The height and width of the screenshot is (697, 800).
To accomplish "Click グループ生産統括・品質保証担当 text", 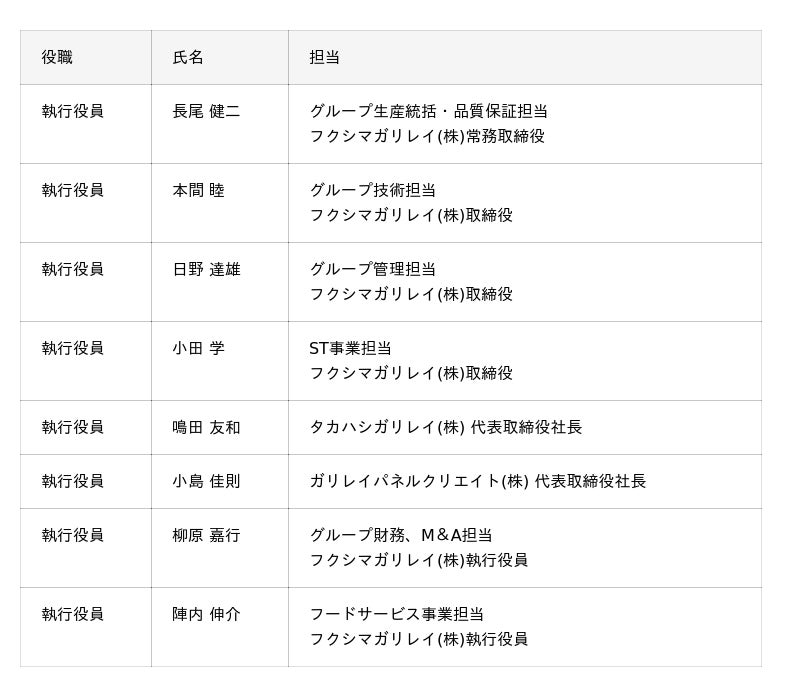I will (428, 112).
